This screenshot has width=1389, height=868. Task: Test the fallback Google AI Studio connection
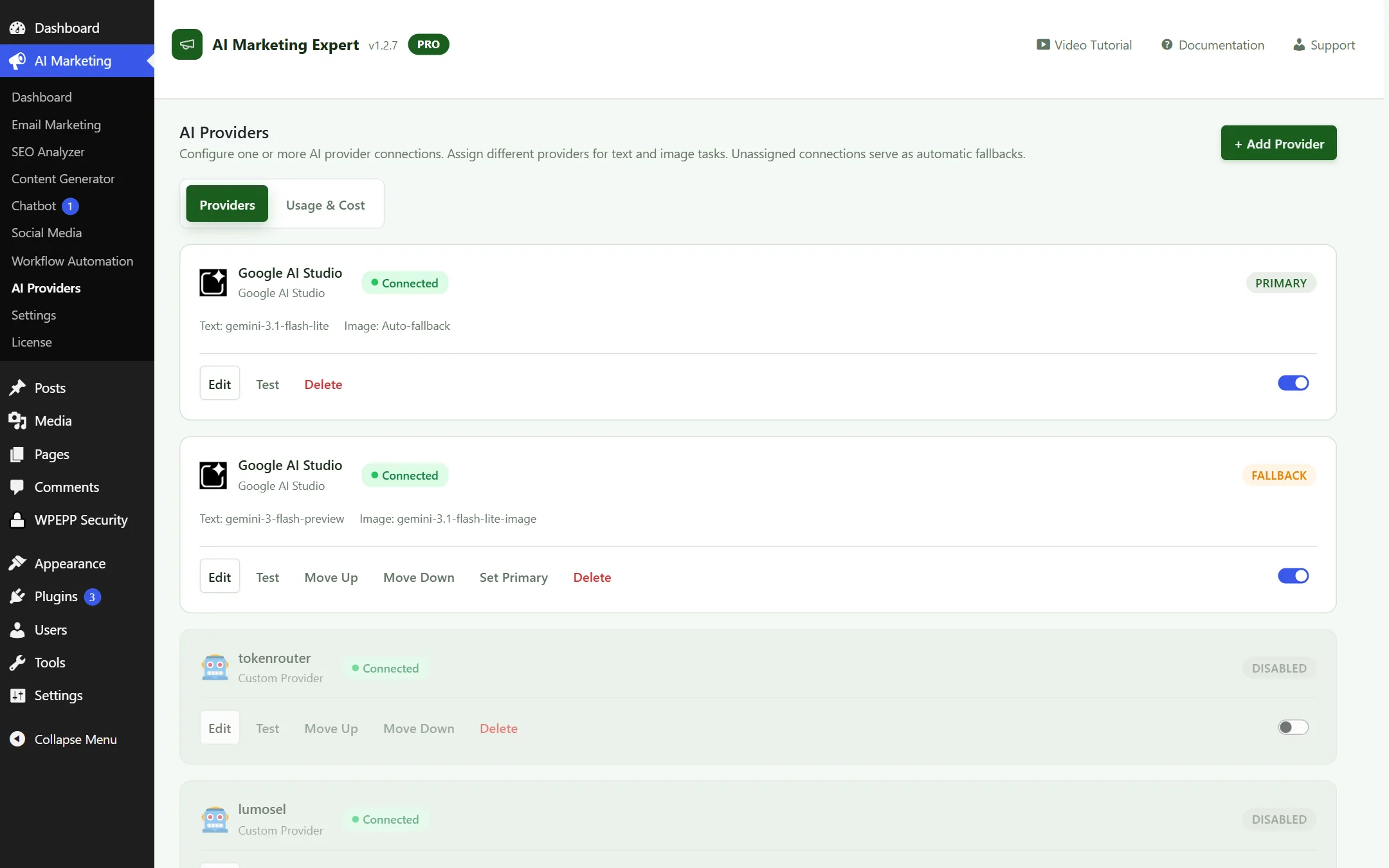tap(268, 577)
